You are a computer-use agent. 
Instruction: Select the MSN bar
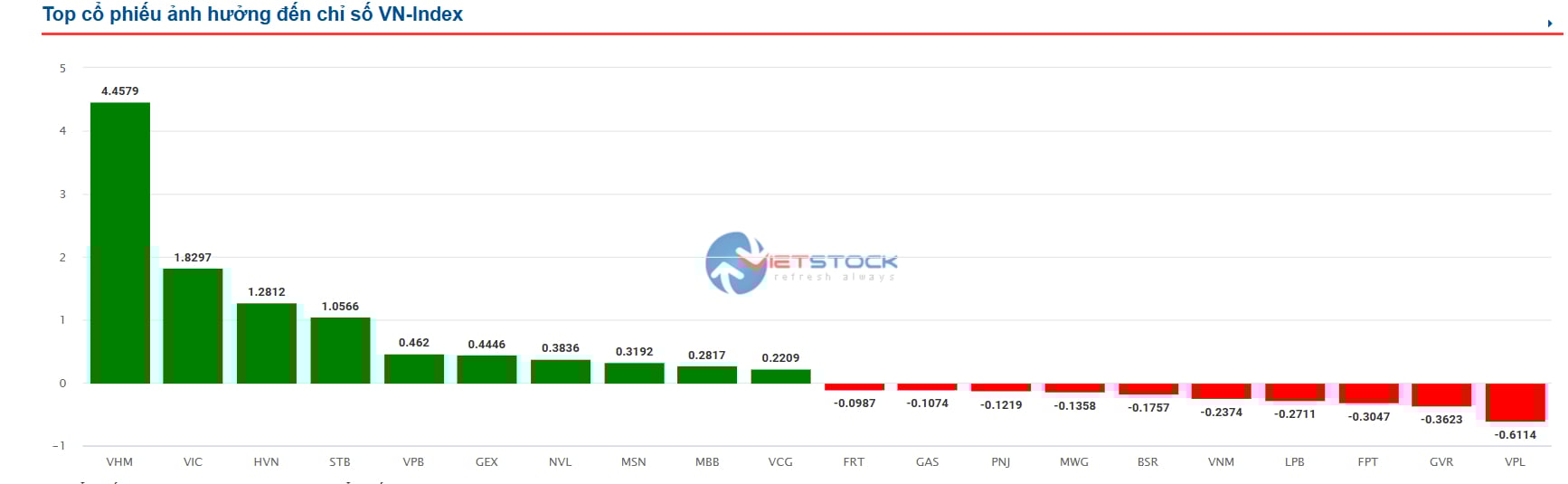(x=634, y=374)
